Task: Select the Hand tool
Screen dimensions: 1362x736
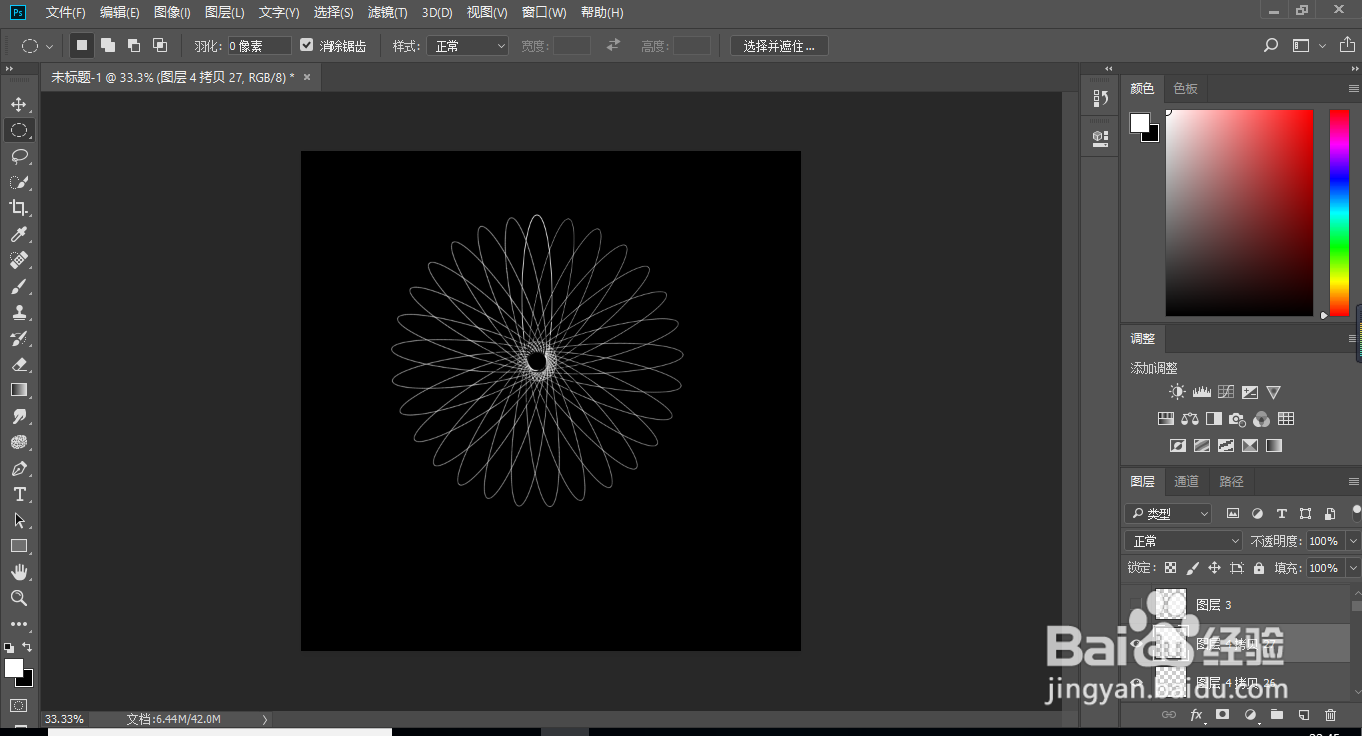Action: [19, 572]
